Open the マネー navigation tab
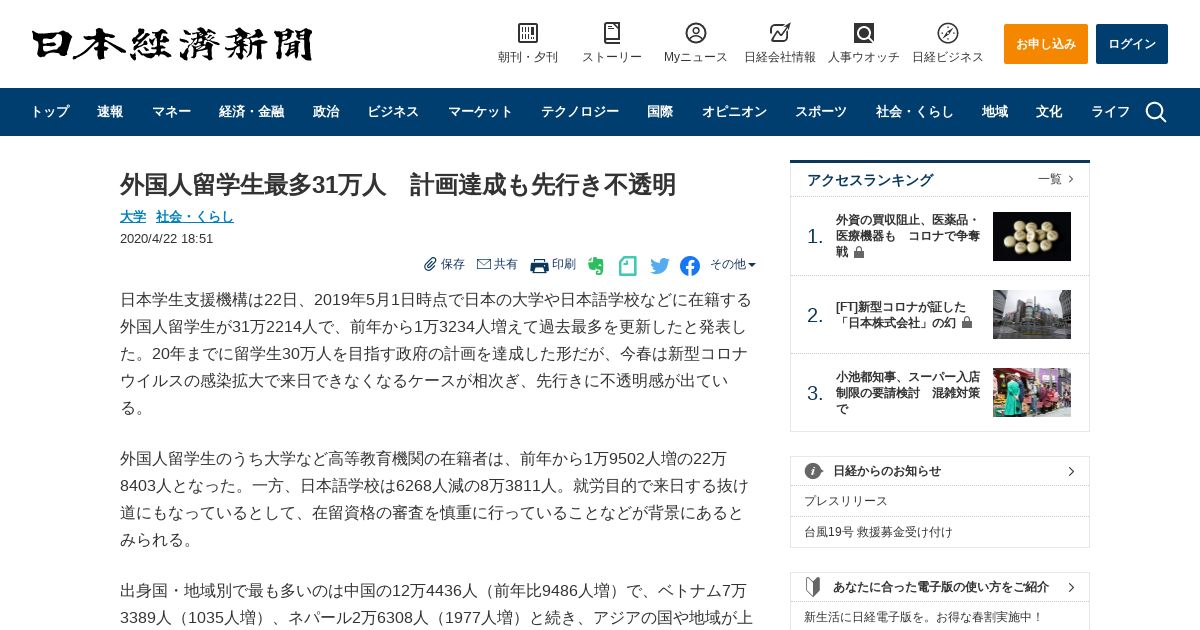This screenshot has height=630, width=1200. click(171, 112)
